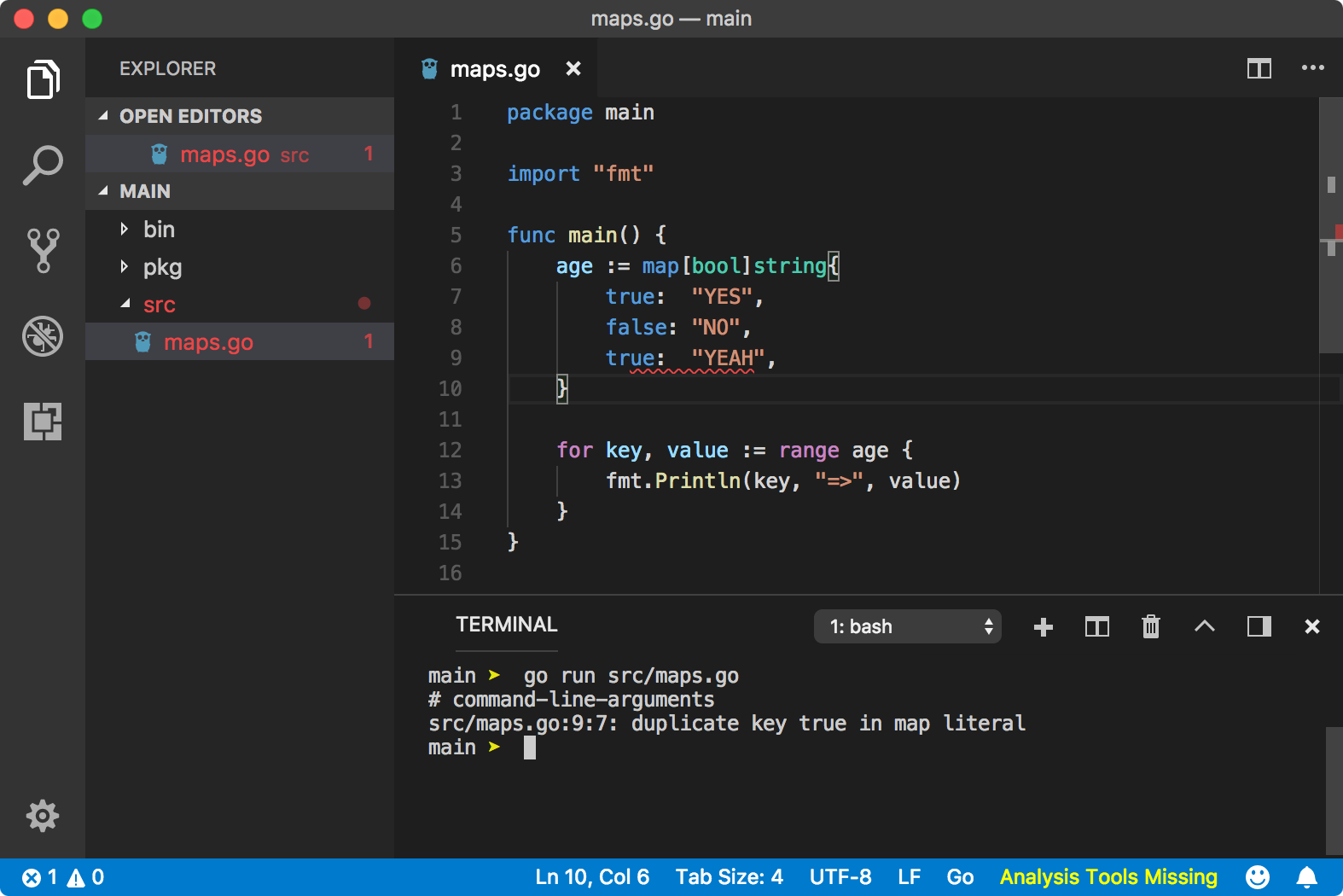This screenshot has width=1343, height=896.
Task: Open the '1: bash' terminal dropdown
Action: point(908,626)
